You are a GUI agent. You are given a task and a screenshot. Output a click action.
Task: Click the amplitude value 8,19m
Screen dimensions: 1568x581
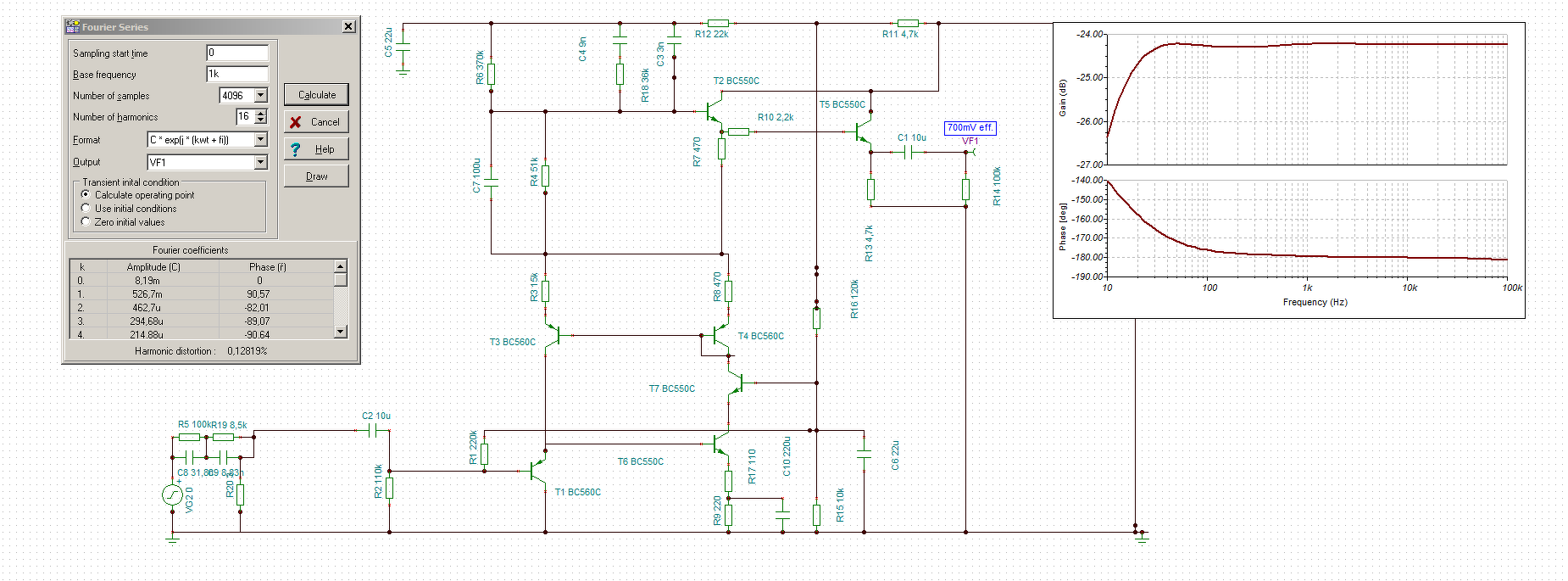pos(147,281)
